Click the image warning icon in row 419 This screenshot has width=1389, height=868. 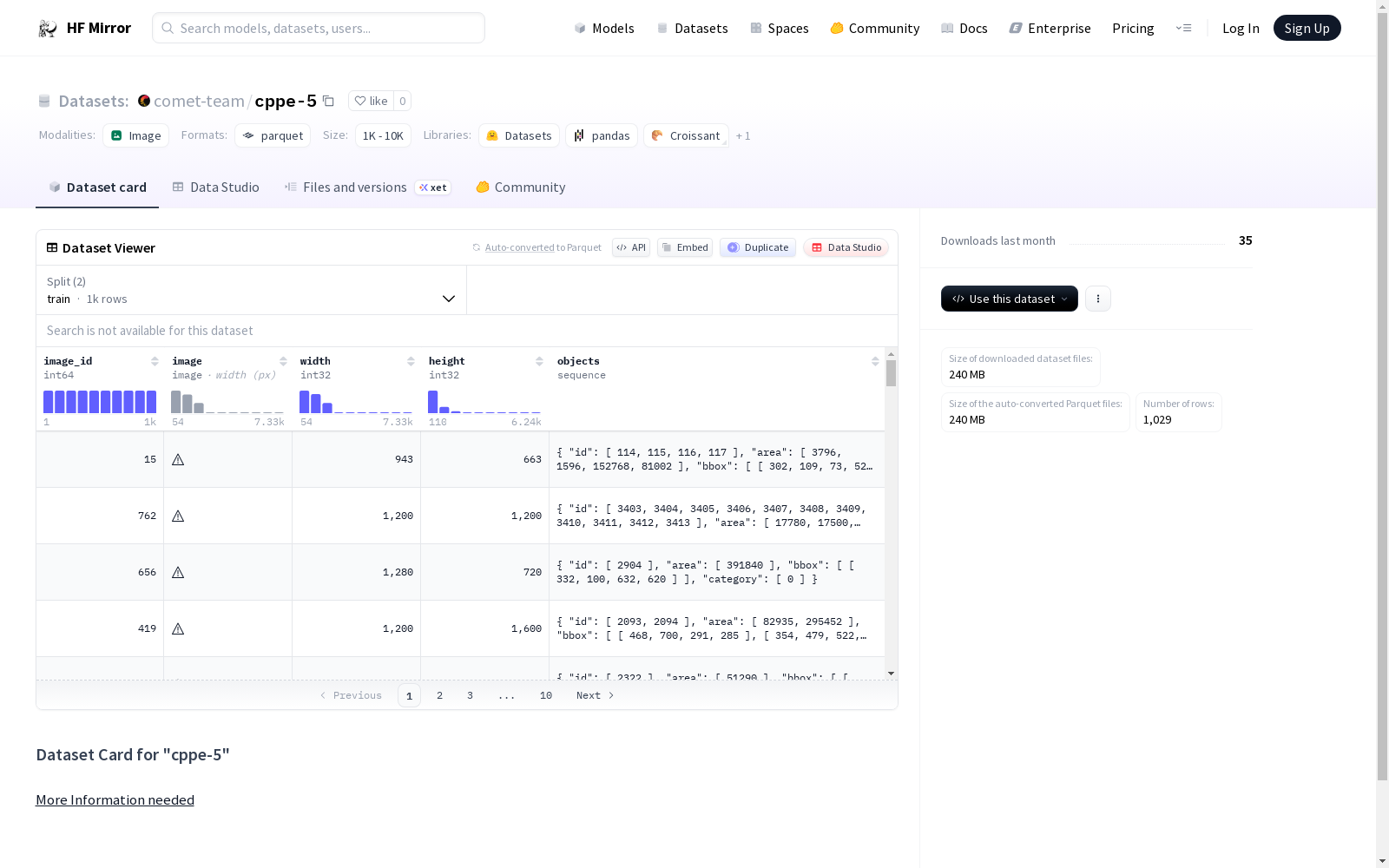(178, 628)
